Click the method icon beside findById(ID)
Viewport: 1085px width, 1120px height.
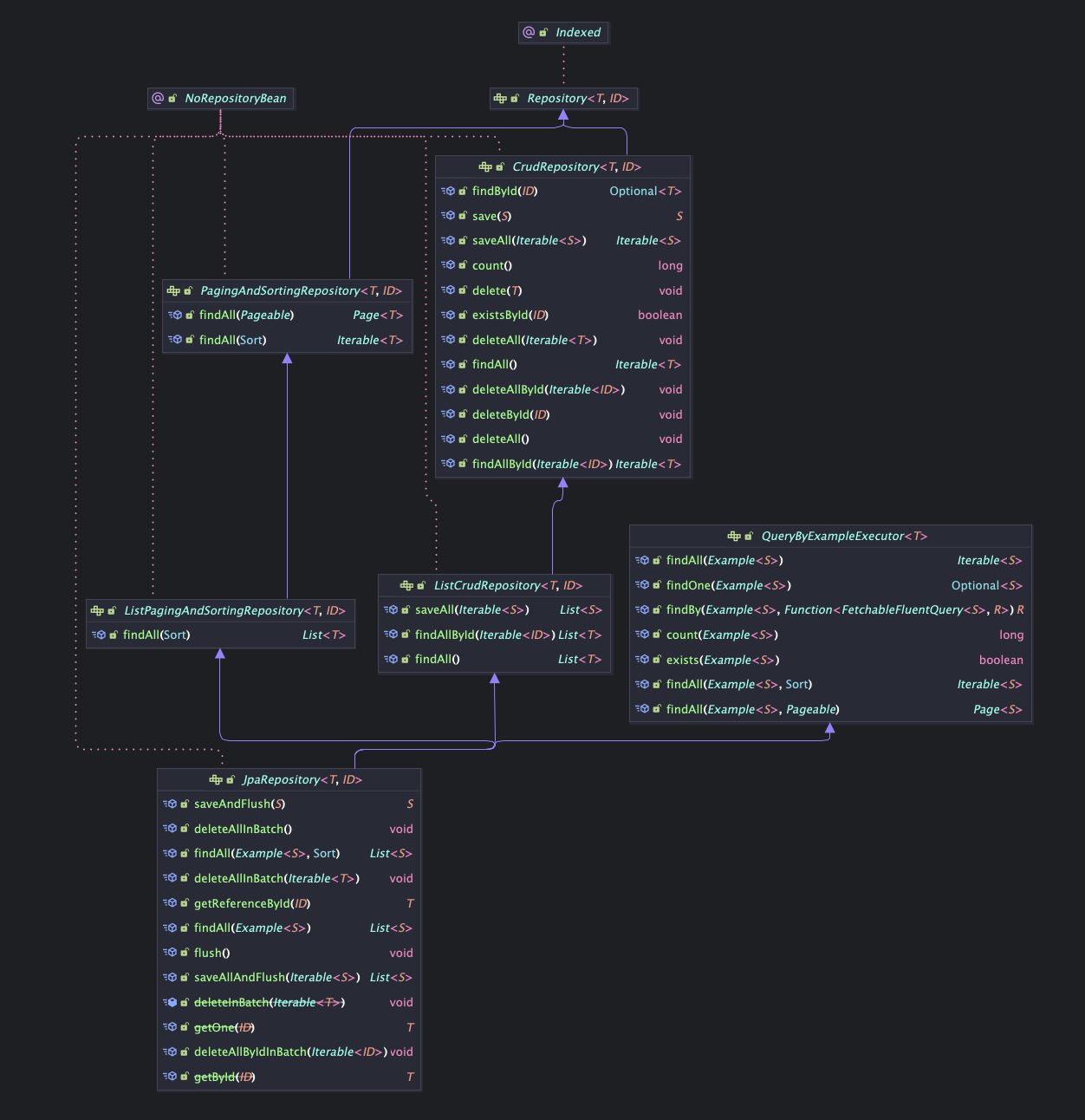click(448, 191)
